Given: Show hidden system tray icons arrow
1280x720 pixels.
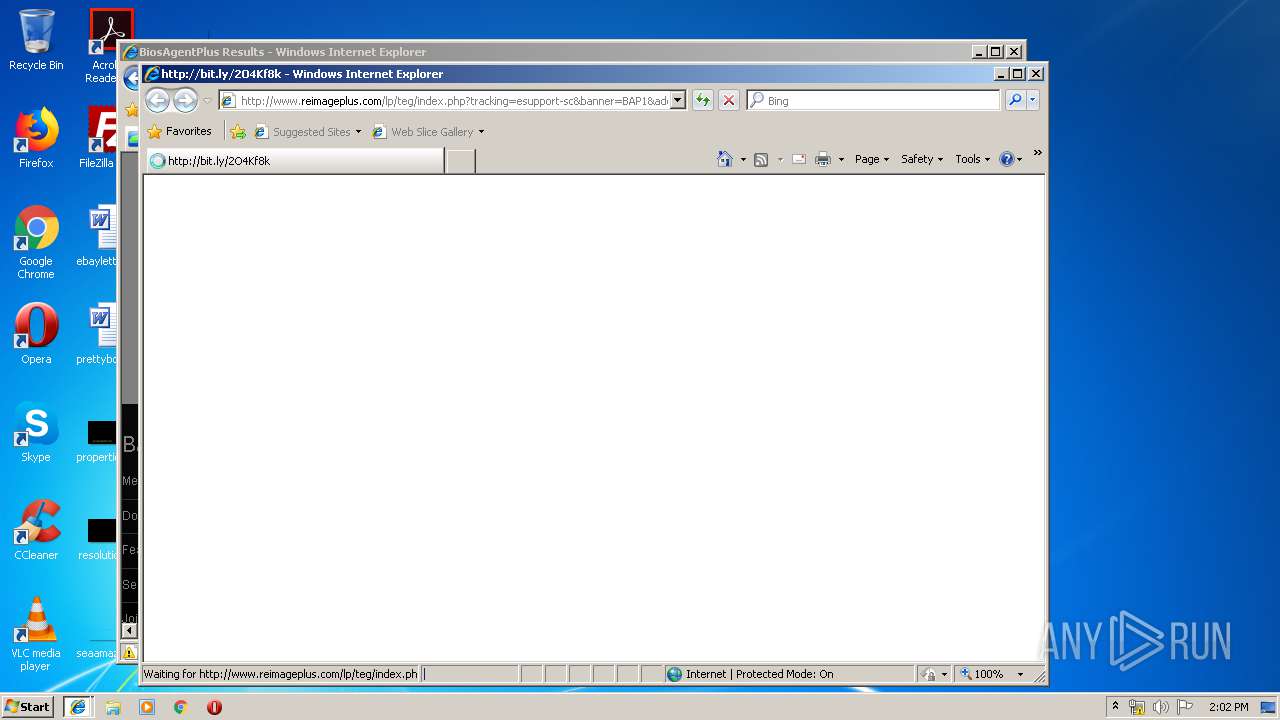Looking at the screenshot, I should [x=1115, y=706].
